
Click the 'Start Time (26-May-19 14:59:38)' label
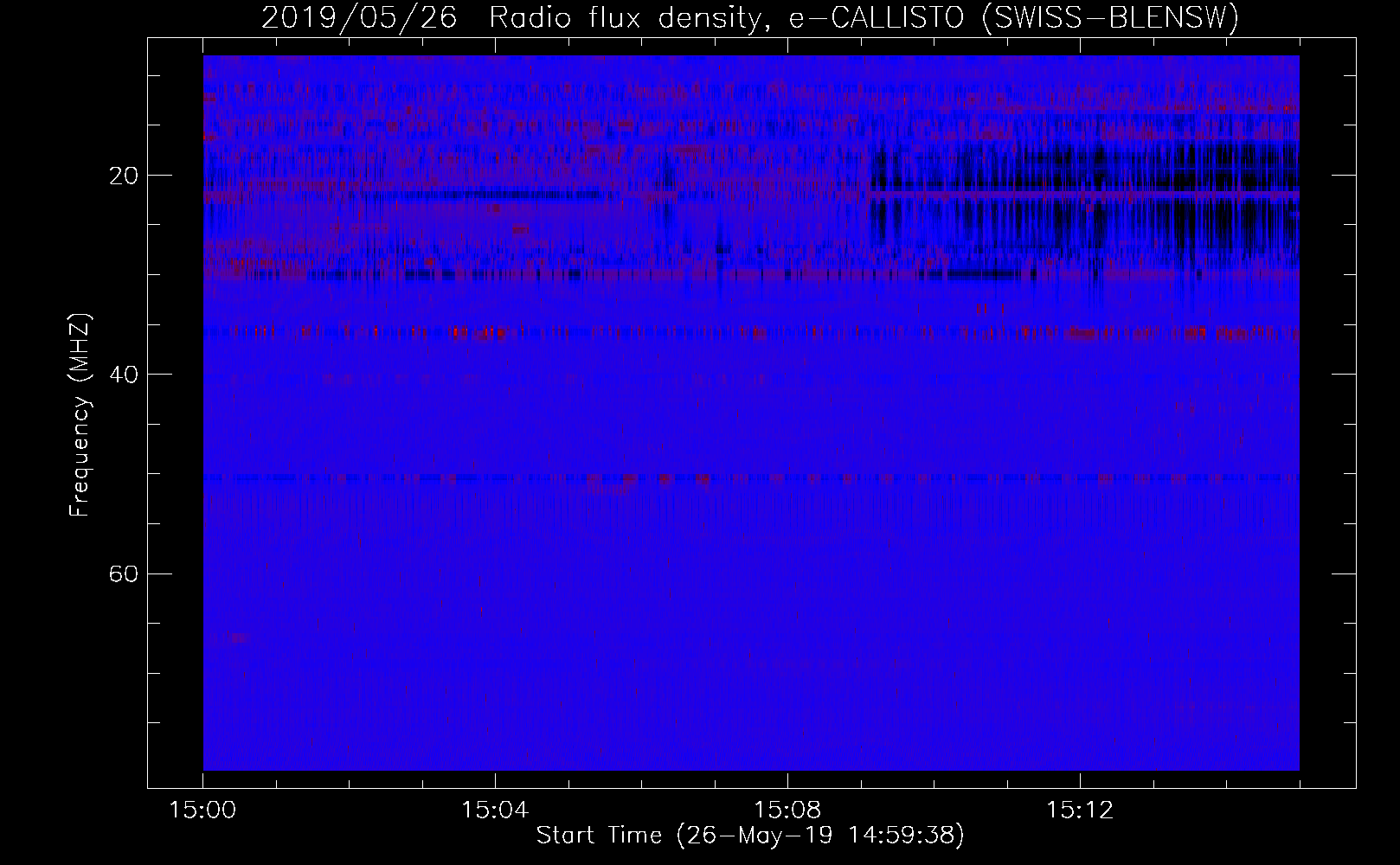click(x=750, y=836)
